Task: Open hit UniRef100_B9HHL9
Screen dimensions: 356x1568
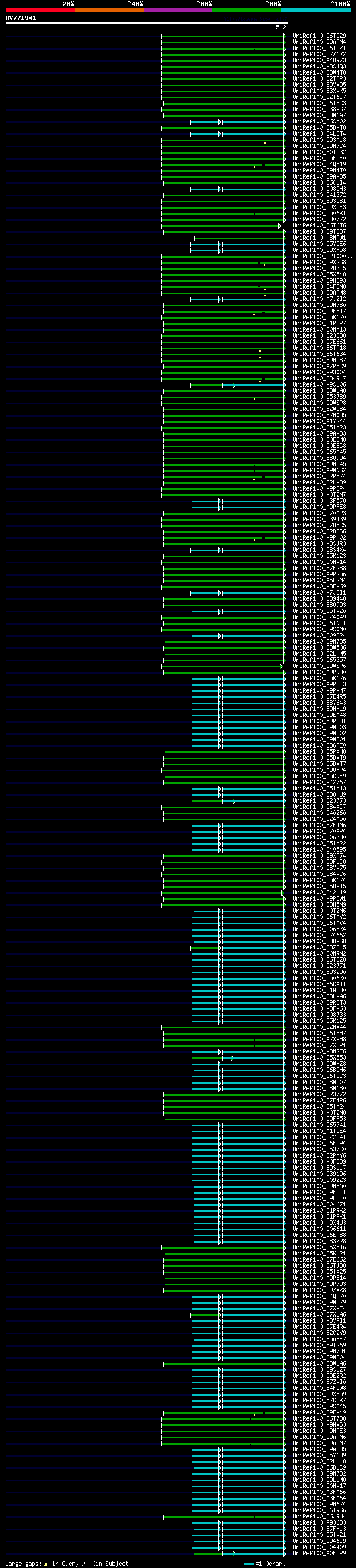Action: click(319, 709)
